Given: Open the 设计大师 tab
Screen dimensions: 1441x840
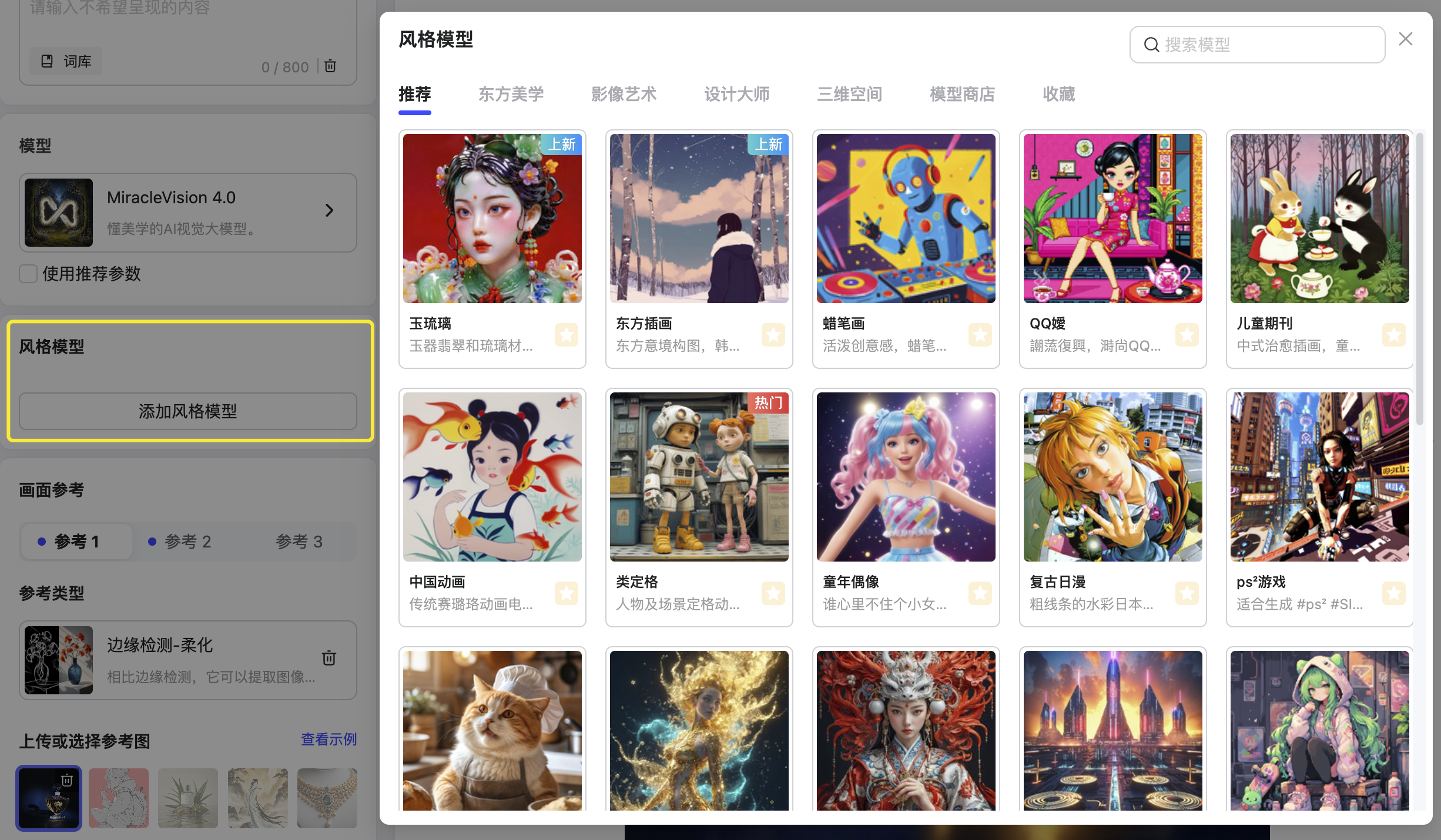Looking at the screenshot, I should [737, 94].
